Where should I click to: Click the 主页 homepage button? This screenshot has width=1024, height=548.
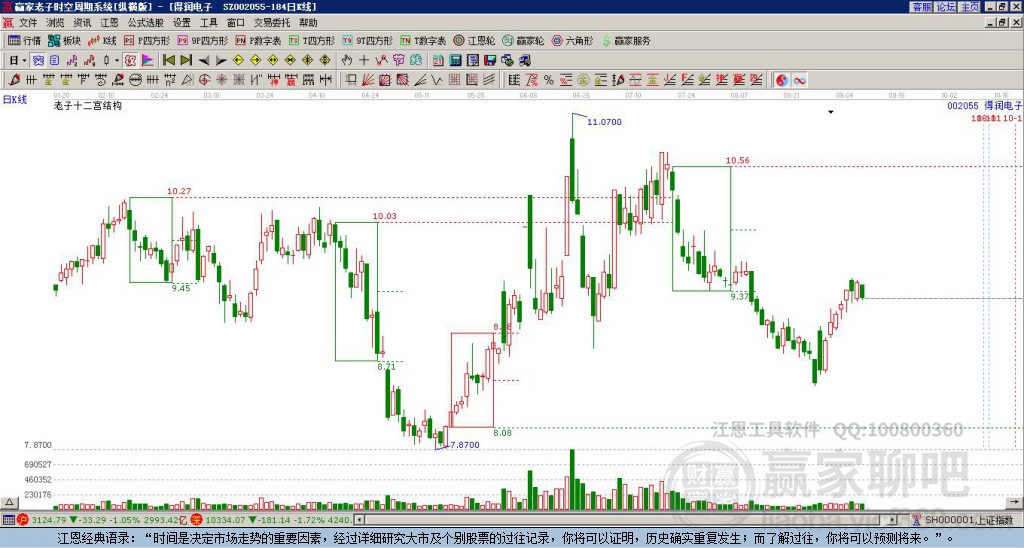(970, 7)
